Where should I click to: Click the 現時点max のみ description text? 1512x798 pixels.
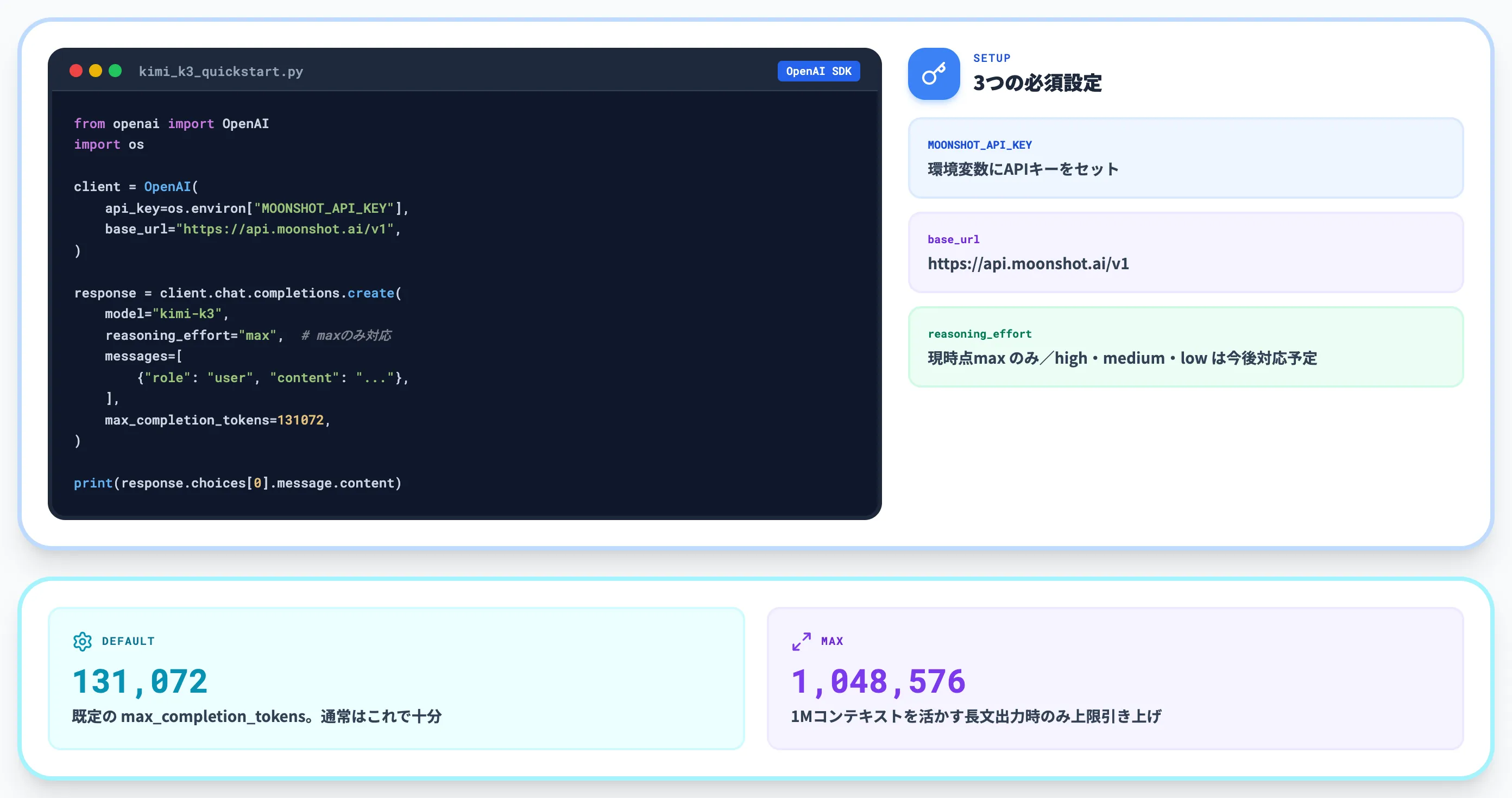[x=1122, y=358]
